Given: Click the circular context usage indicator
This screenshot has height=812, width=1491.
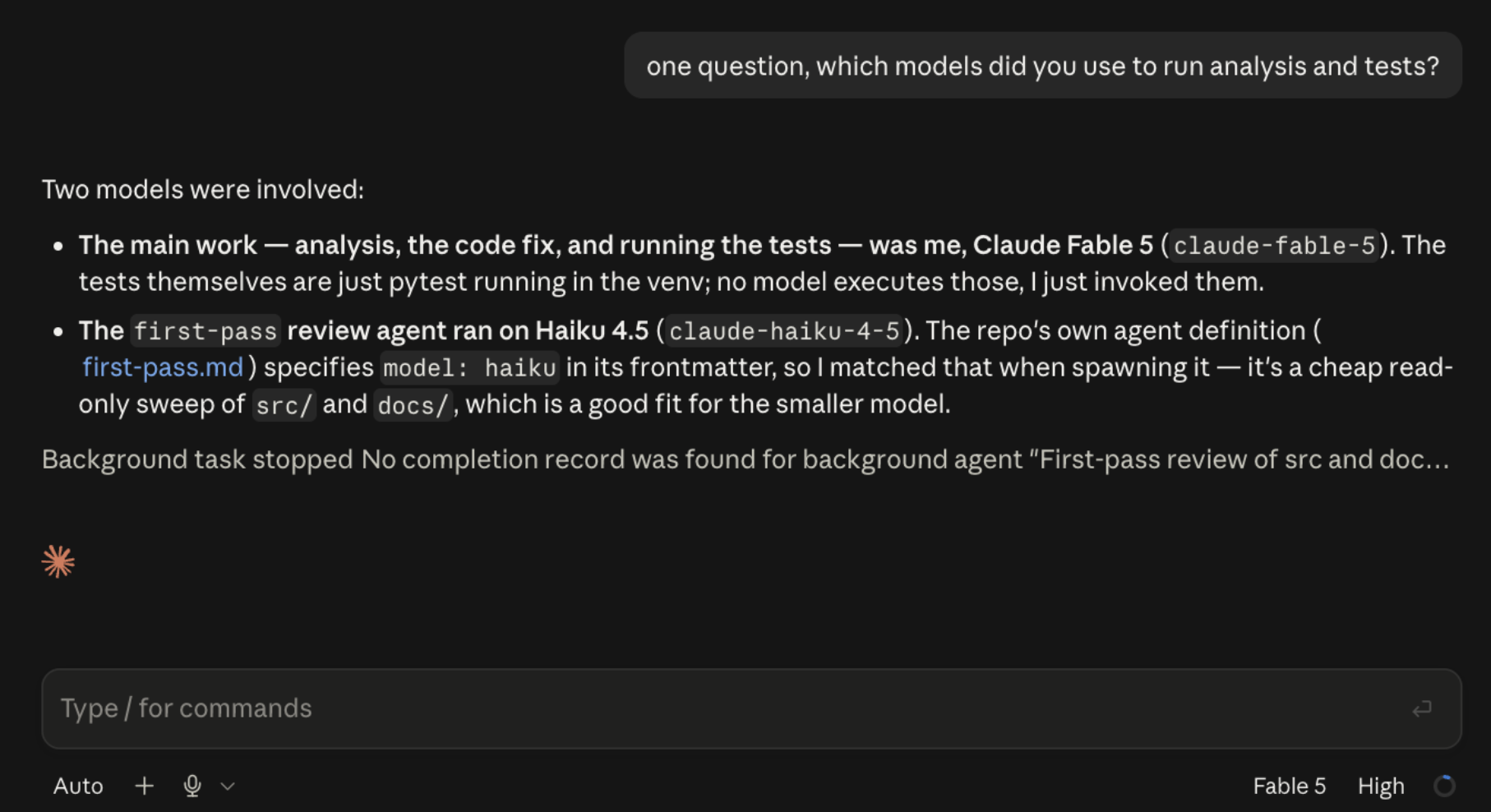Looking at the screenshot, I should [1444, 787].
